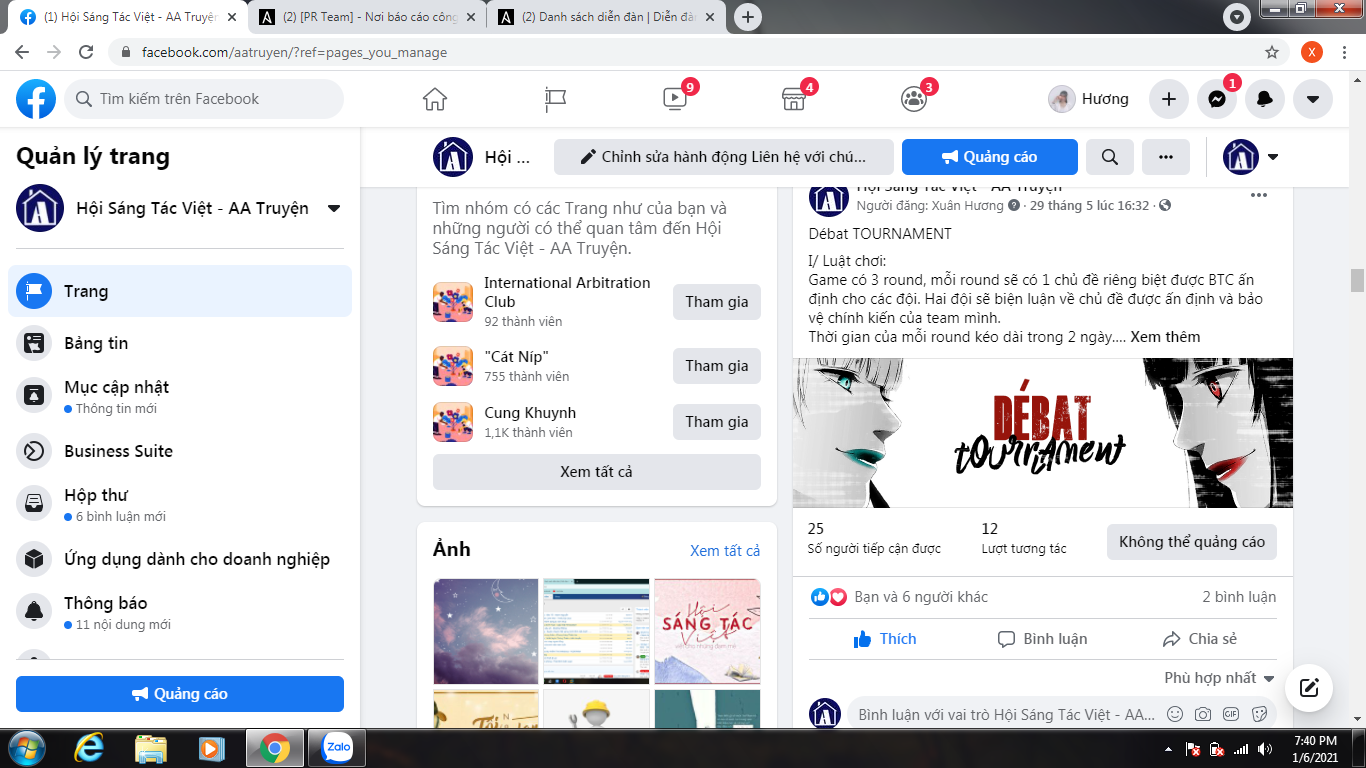1366x768 pixels.
Task: Open Bảng tin in the sidebar
Action: (x=180, y=343)
